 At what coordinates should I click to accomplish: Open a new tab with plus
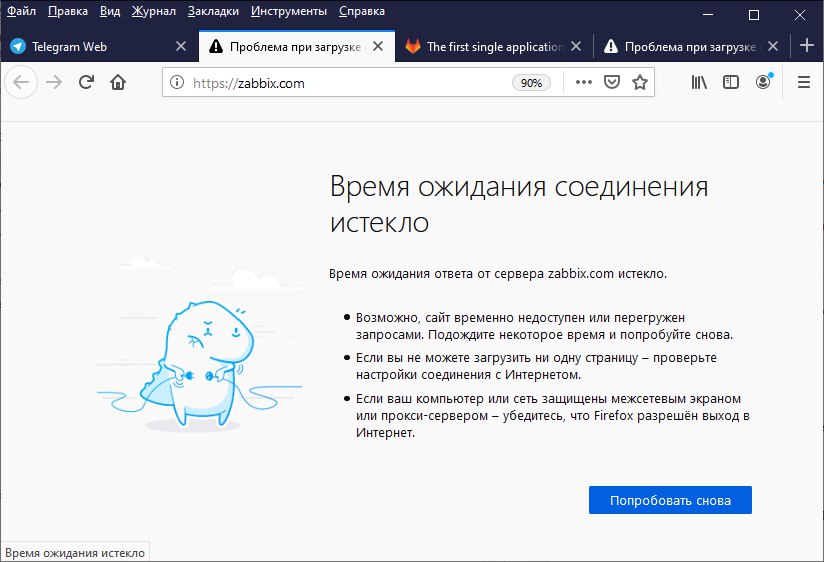[807, 46]
